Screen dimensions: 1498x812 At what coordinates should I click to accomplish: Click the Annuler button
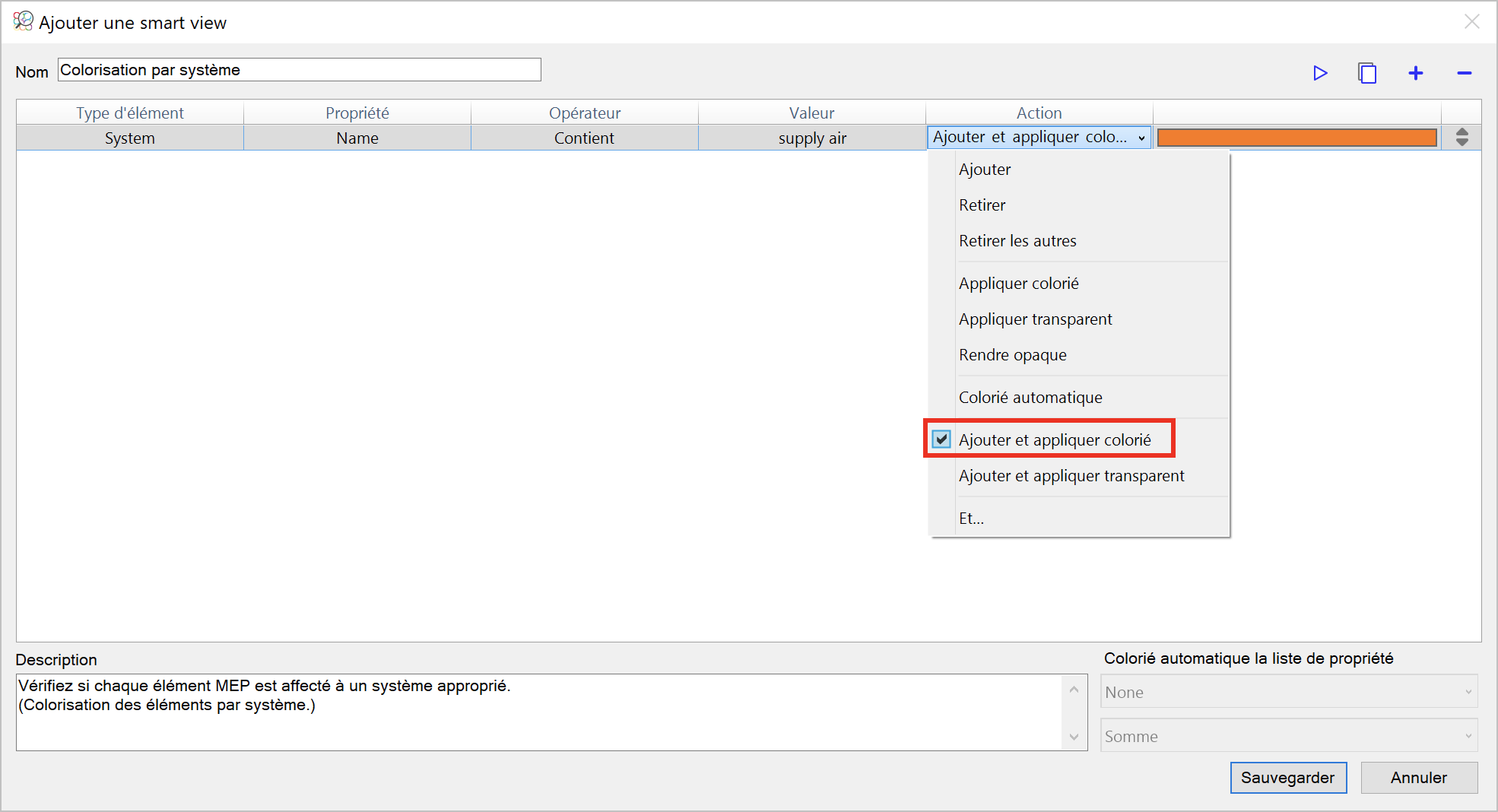tap(1419, 777)
